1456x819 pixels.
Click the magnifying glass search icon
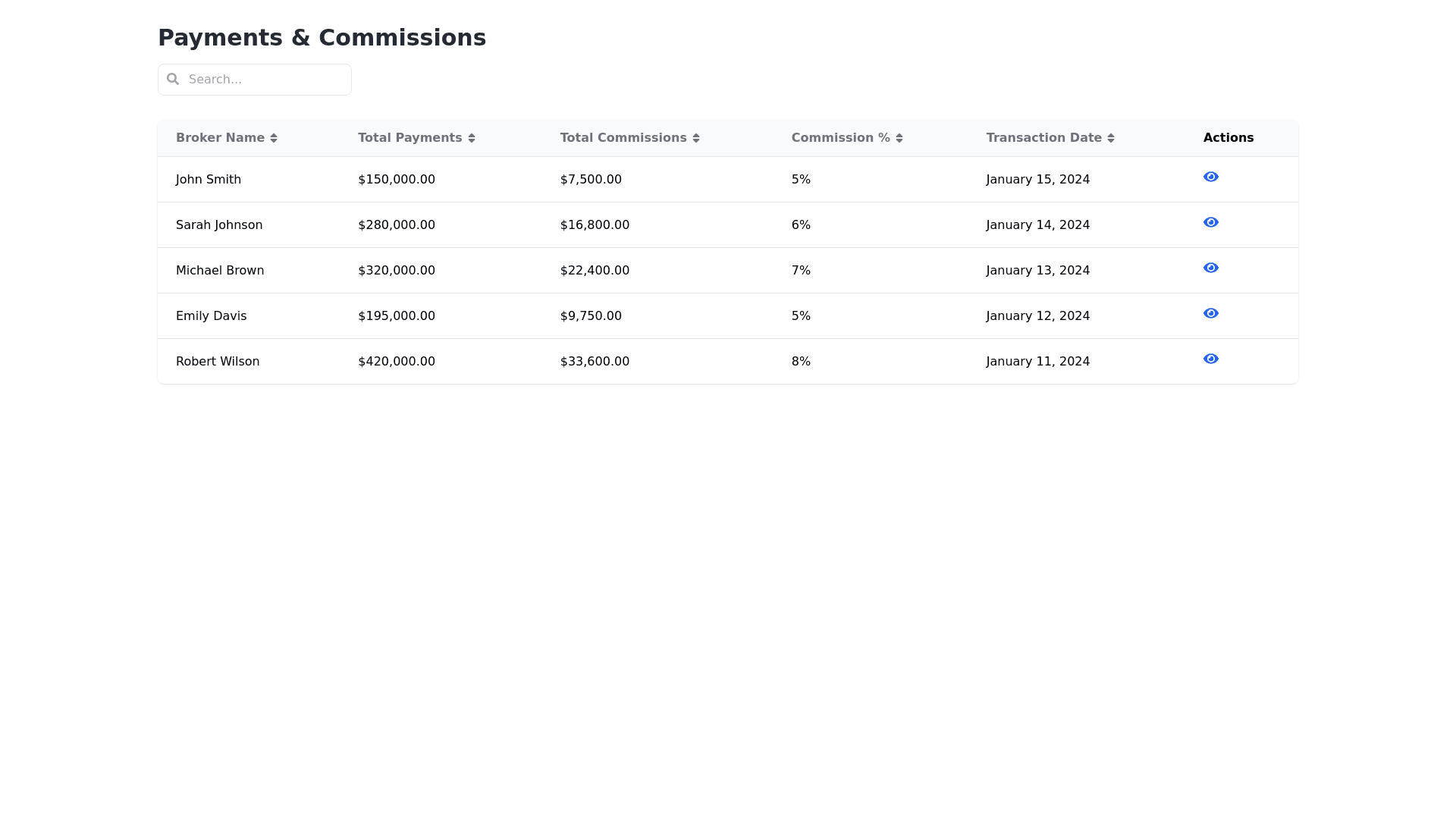click(173, 79)
